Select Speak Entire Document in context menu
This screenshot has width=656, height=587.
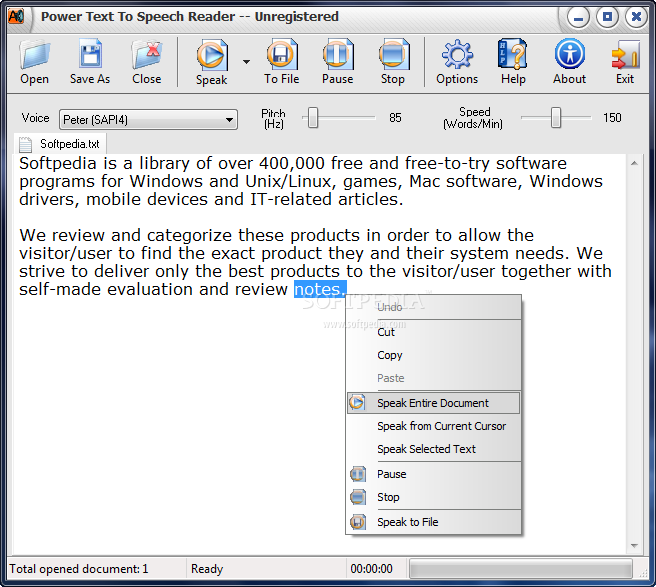[x=433, y=403]
